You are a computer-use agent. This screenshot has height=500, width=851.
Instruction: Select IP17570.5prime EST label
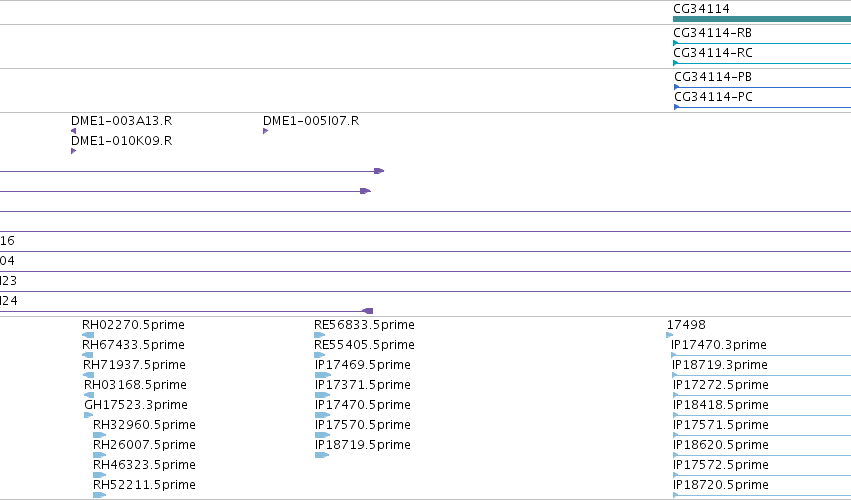(x=363, y=426)
